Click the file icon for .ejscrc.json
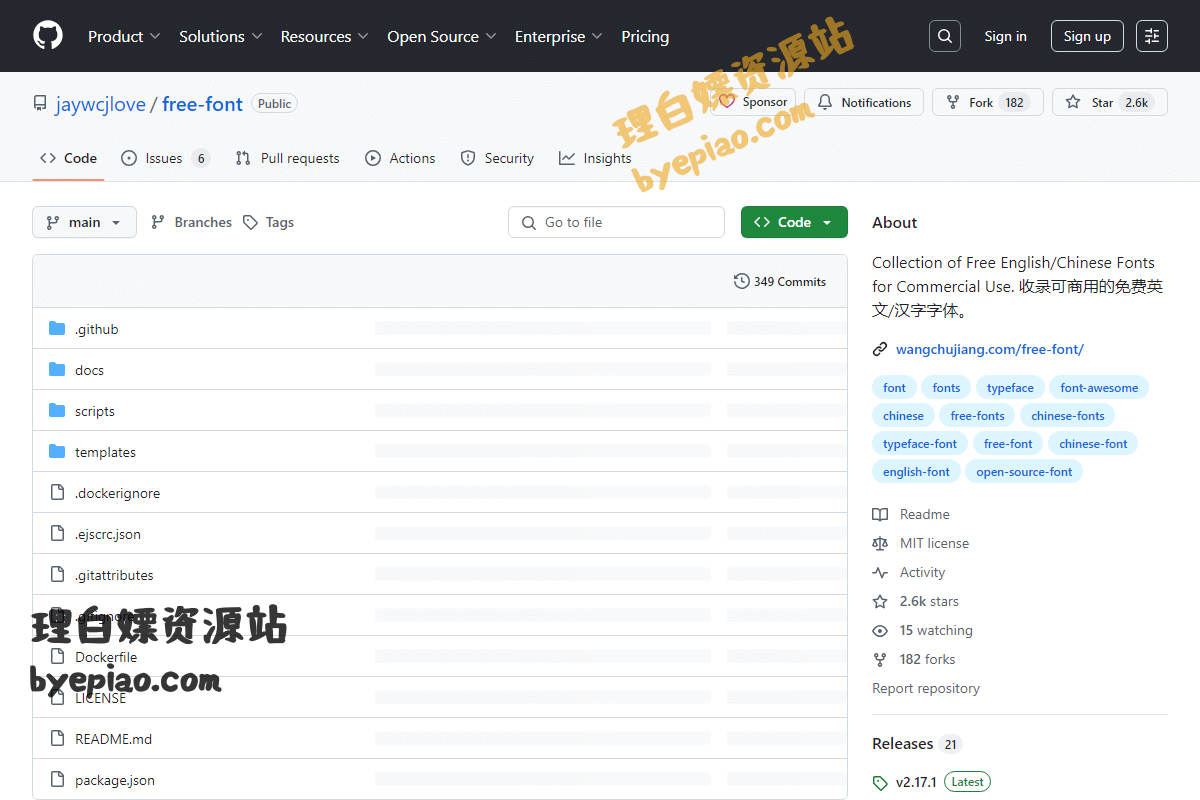 pyautogui.click(x=57, y=534)
